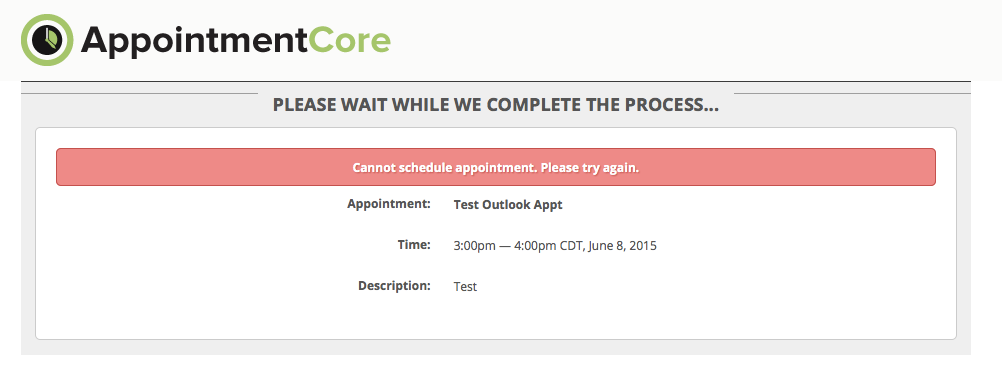The height and width of the screenshot is (377, 1002).
Task: Click the "Time:" field label
Action: pos(414,245)
